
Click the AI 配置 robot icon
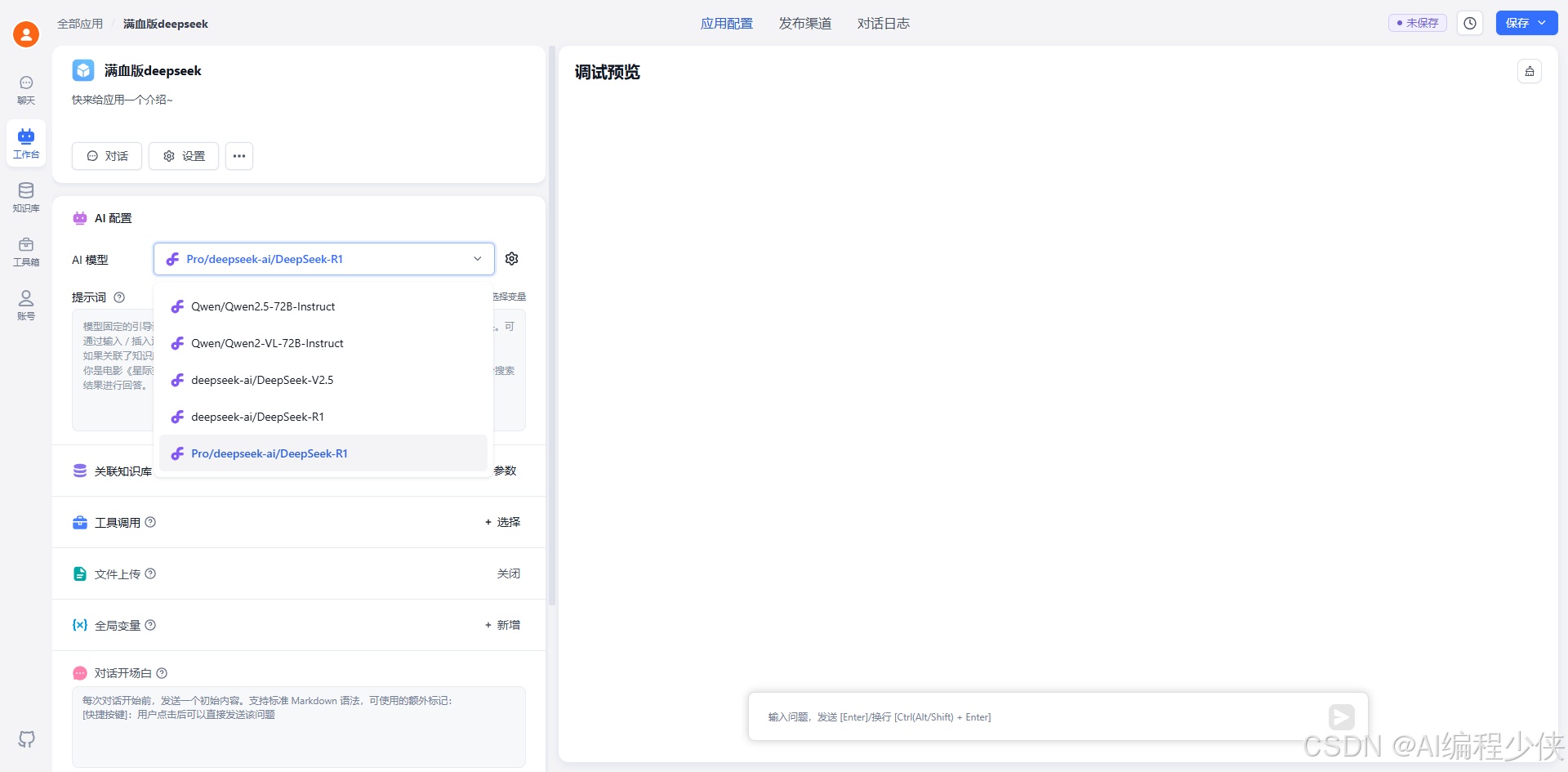(80, 218)
